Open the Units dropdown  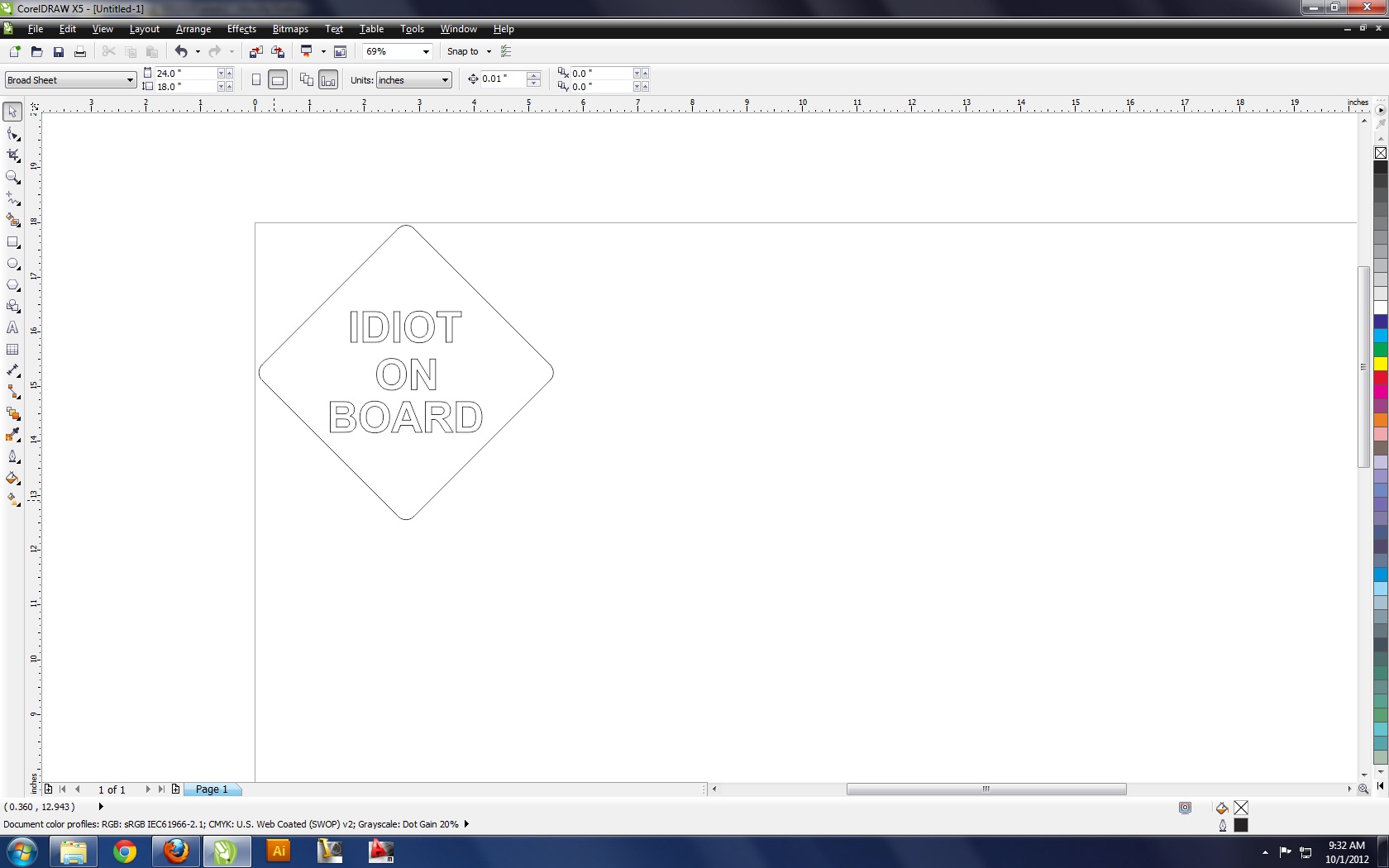pyautogui.click(x=445, y=80)
